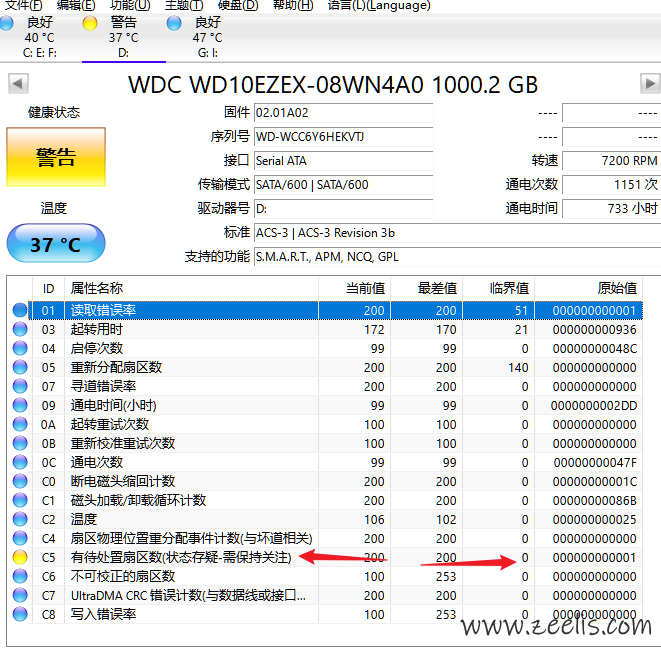Click status icon for C1 磁头加载/卸载循环计数
This screenshot has width=661, height=650.
point(20,500)
